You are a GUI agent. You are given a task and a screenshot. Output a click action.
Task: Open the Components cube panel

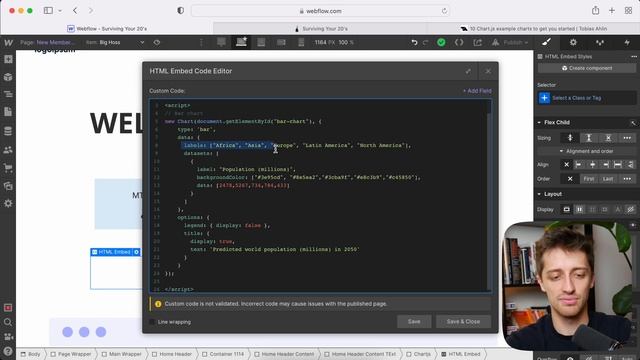coord(8,77)
